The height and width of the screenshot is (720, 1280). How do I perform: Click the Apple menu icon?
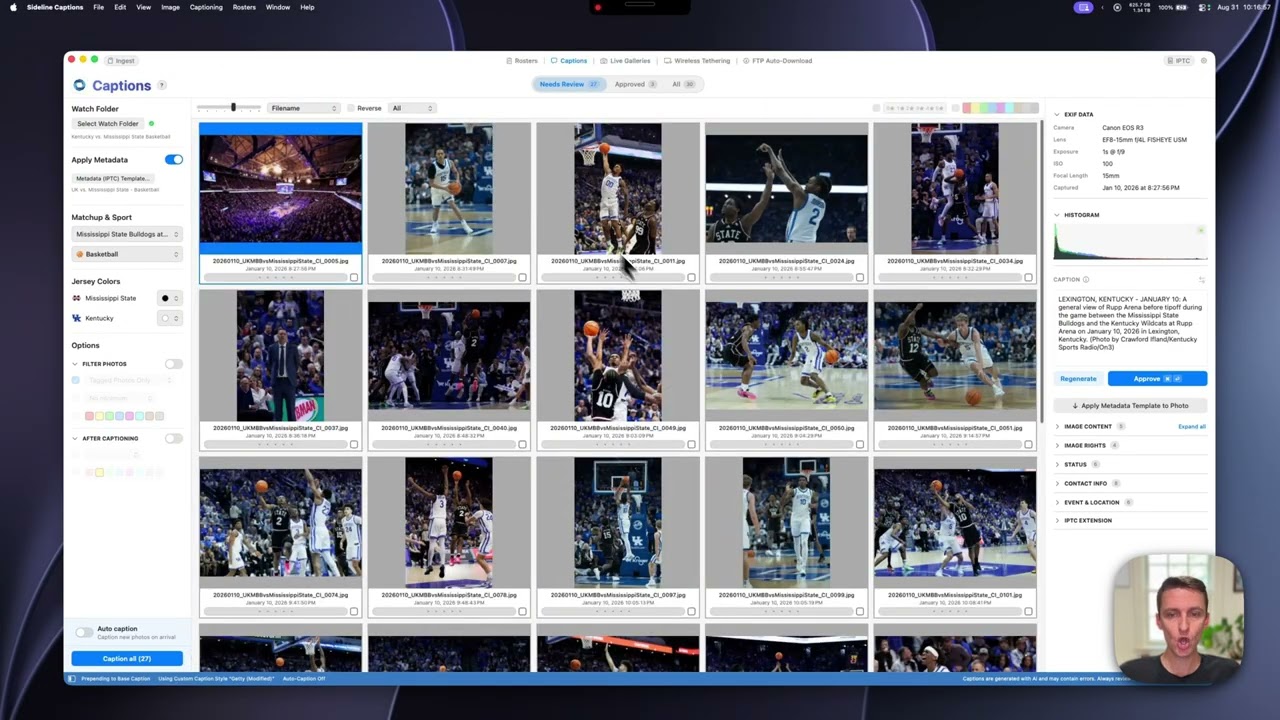pyautogui.click(x=13, y=7)
